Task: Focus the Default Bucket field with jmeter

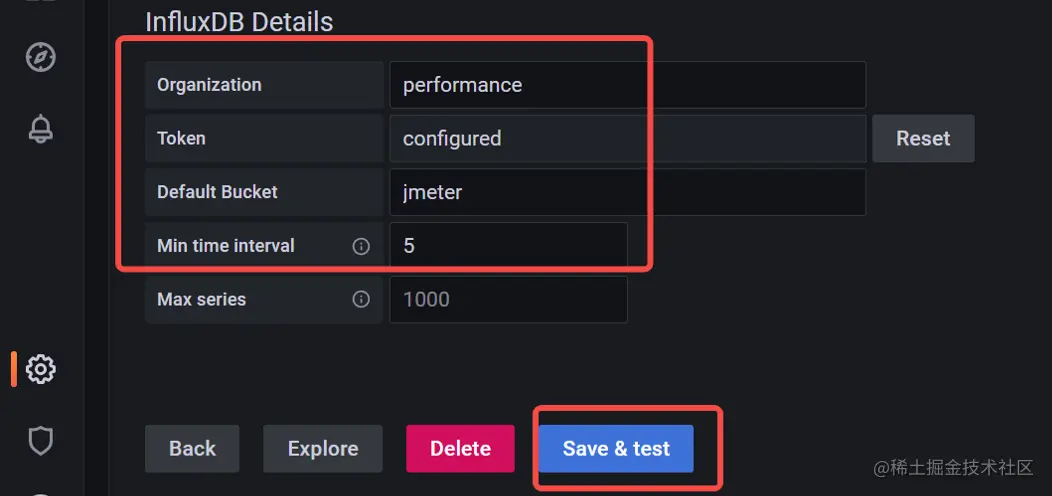Action: [x=627, y=192]
